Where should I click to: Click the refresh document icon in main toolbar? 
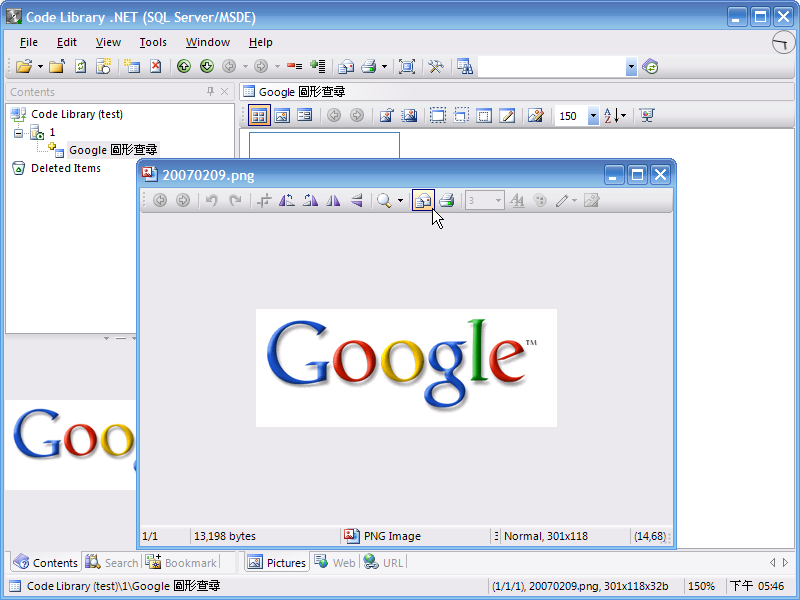(x=81, y=66)
